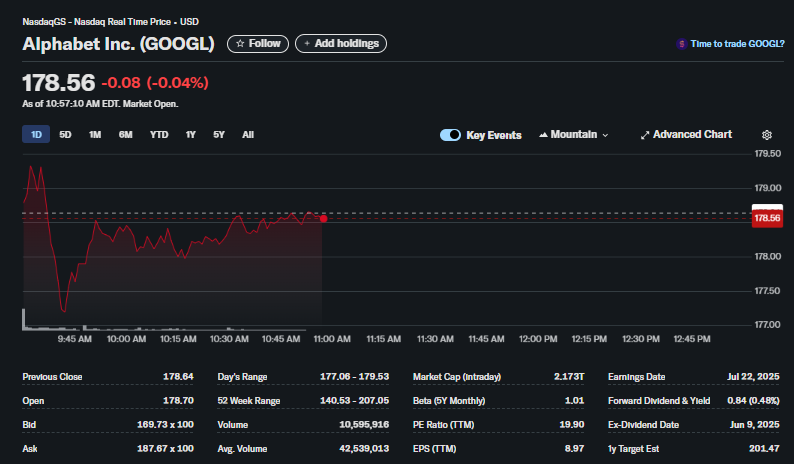Click the Earnings Date Jul 22, 2025
This screenshot has width=794, height=464.
(753, 376)
